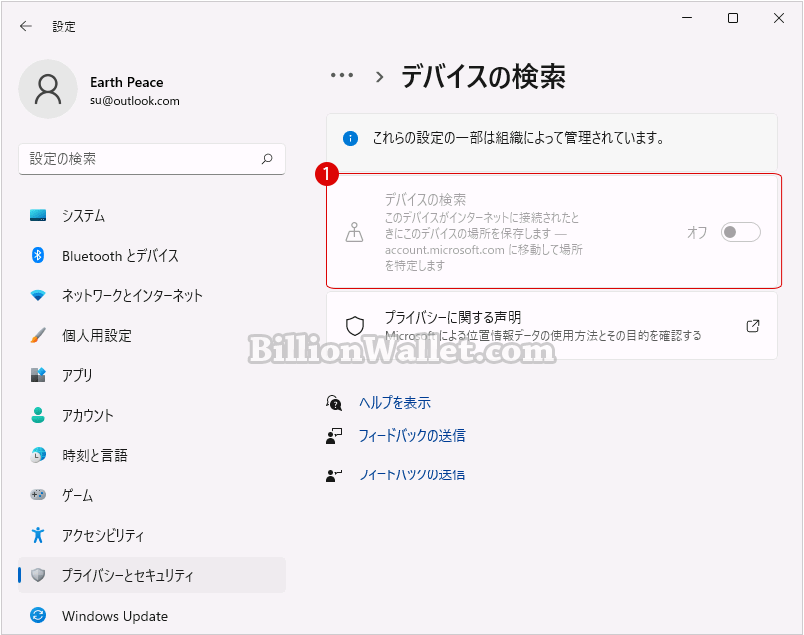Select プライバシーとセキュリティ in sidebar
The height and width of the screenshot is (635, 804).
(152, 575)
